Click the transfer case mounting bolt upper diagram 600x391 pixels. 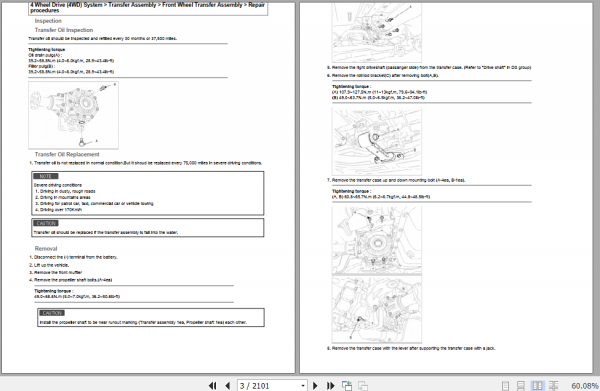point(377,240)
